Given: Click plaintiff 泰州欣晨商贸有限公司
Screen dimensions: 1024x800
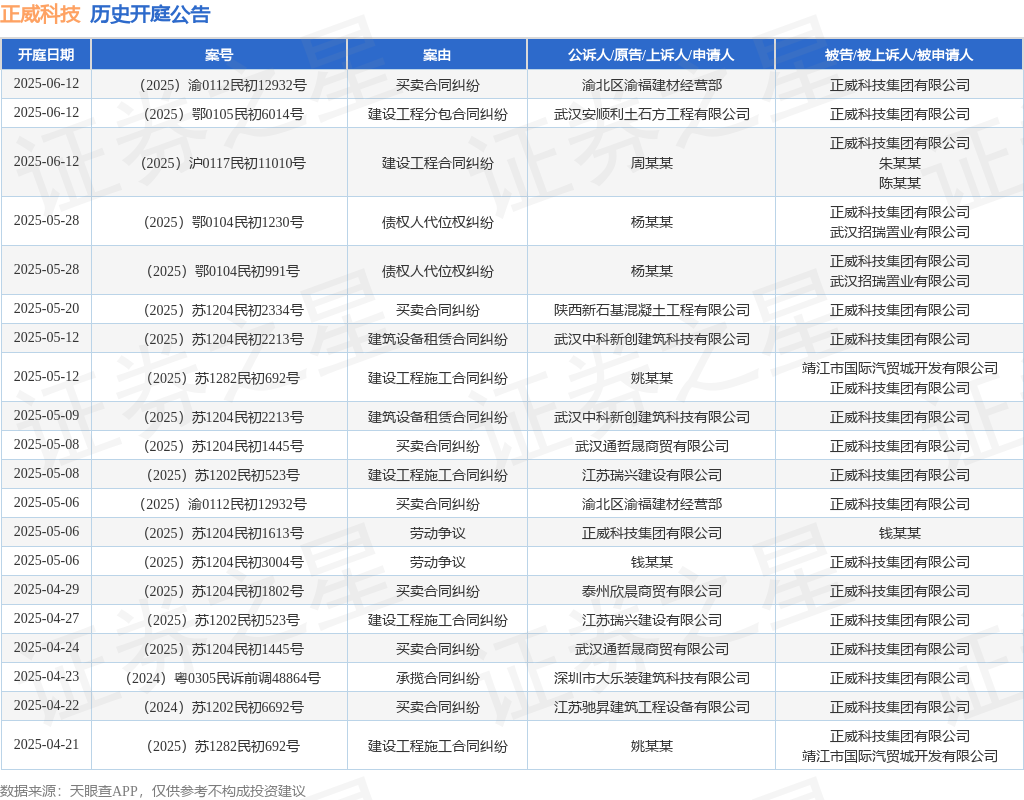Looking at the screenshot, I should pos(652,592).
